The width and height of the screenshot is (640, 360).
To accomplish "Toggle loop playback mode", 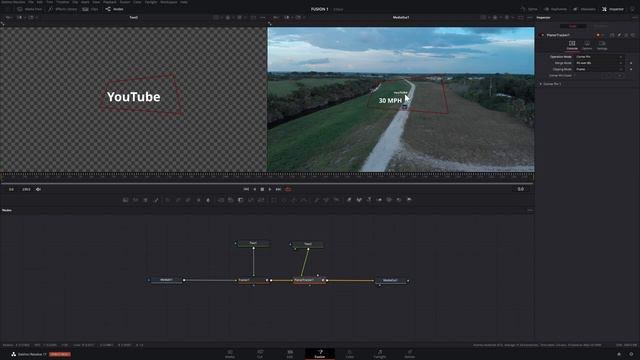I will (x=288, y=189).
